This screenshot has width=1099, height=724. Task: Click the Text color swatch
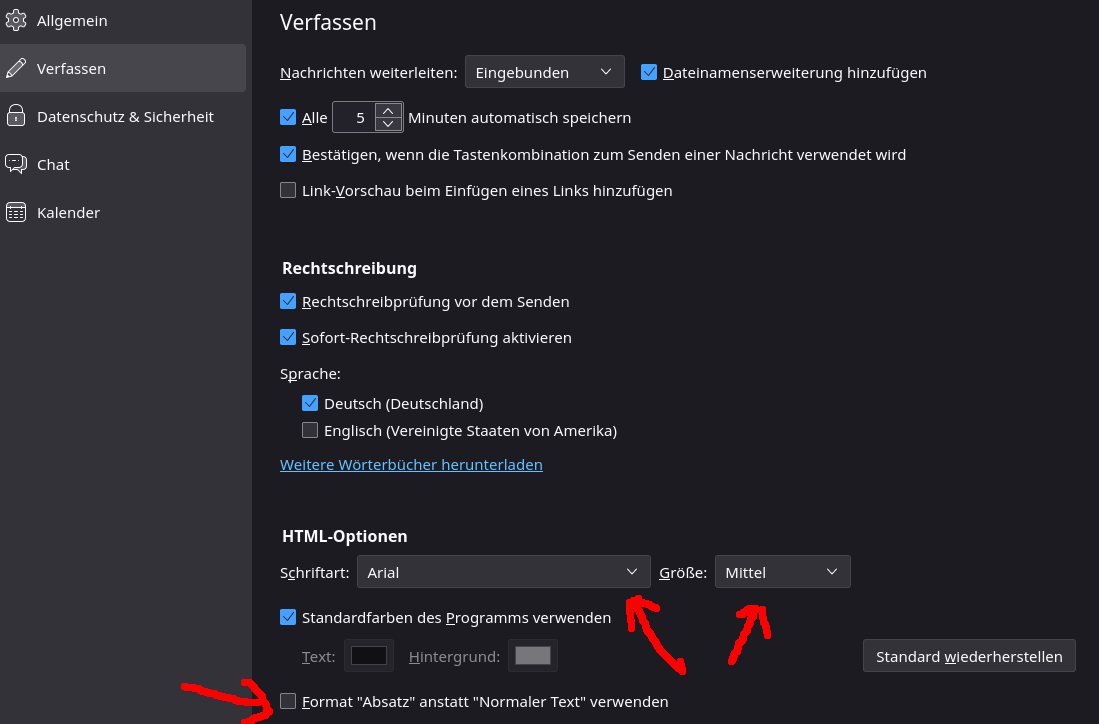pos(368,656)
